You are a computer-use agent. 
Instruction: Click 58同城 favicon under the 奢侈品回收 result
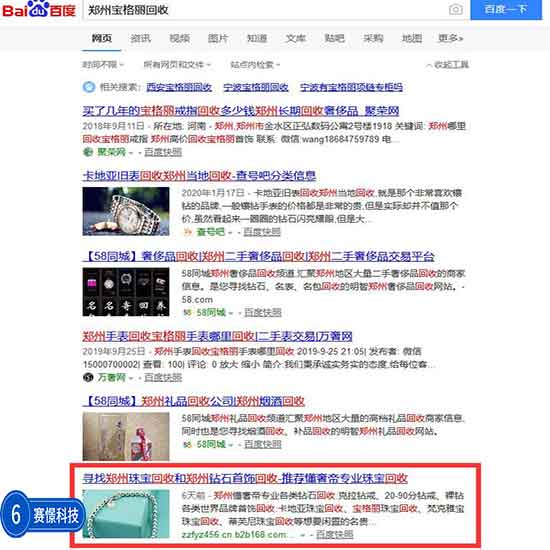(188, 312)
